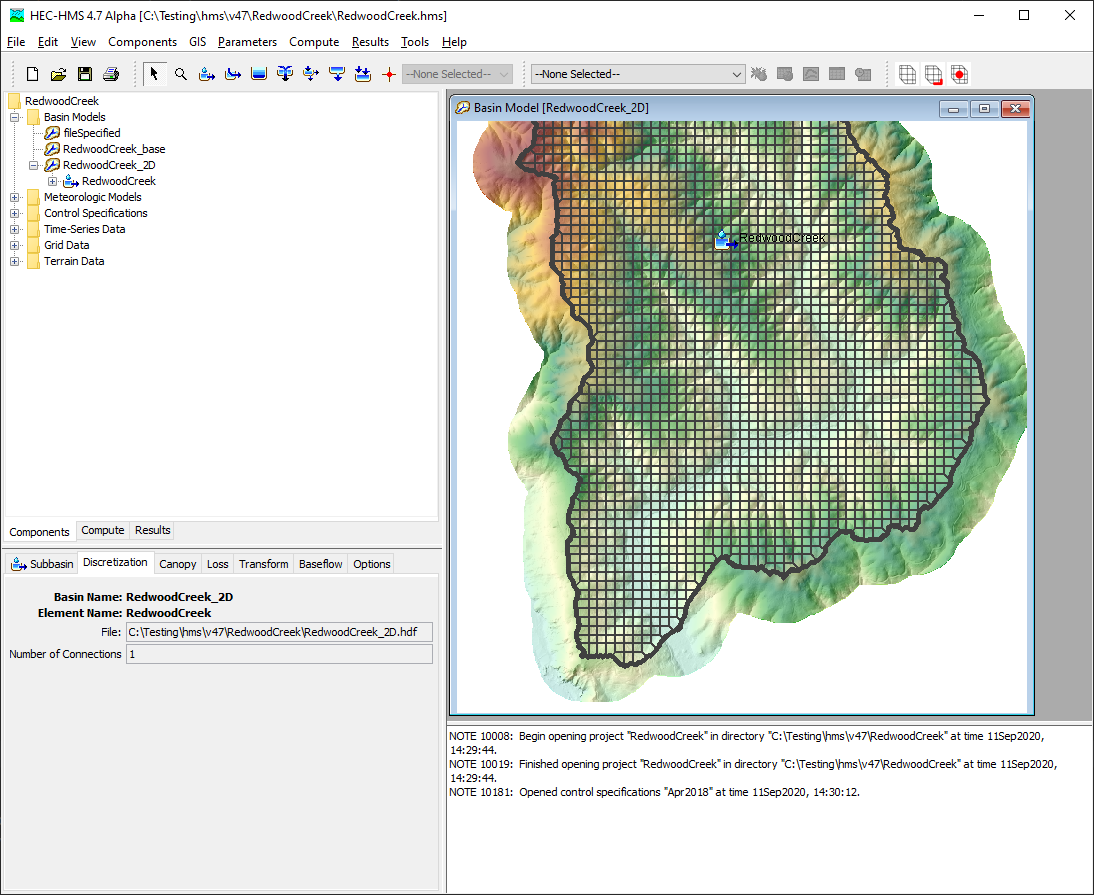1094x895 pixels.
Task: Open the Edit menu
Action: (x=47, y=42)
